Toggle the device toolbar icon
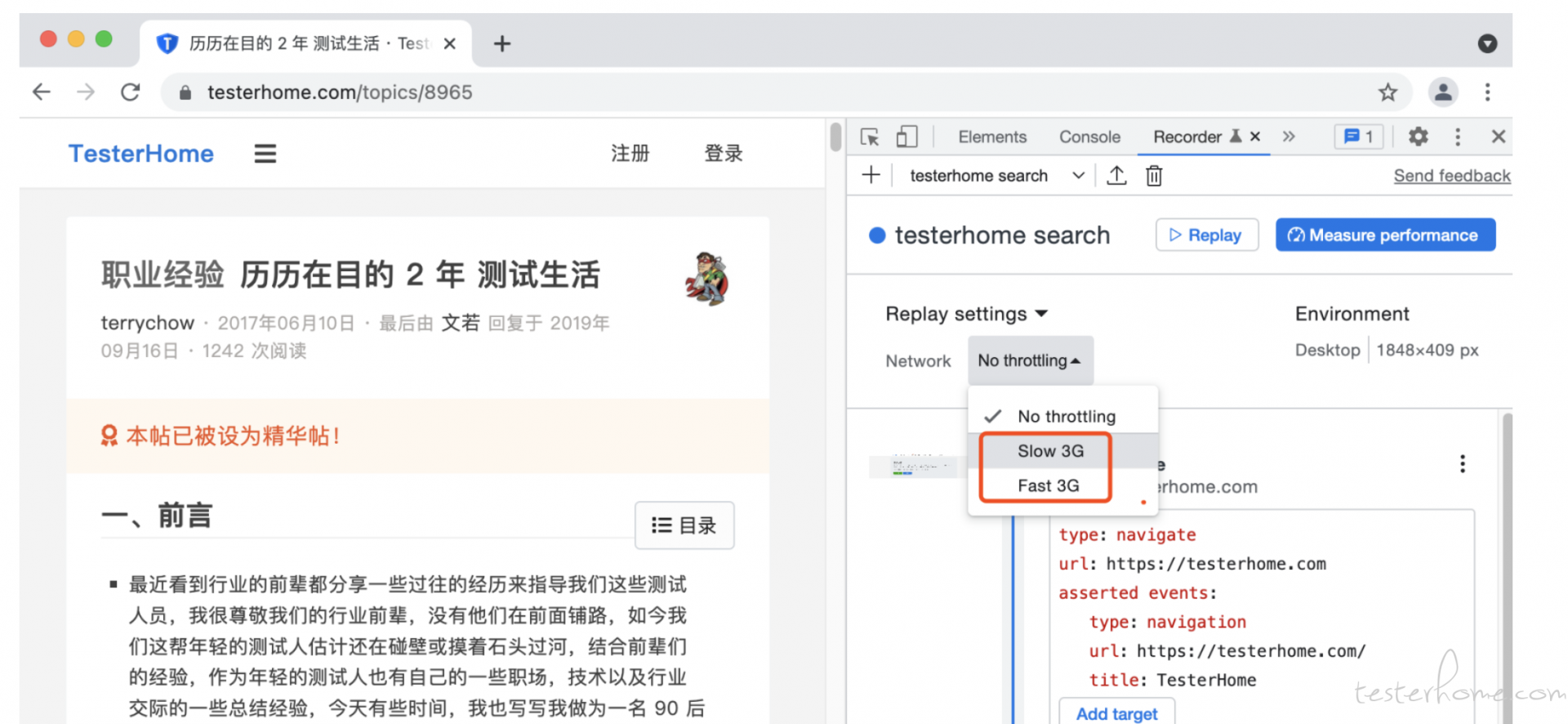1568x724 pixels. pyautogui.click(x=906, y=136)
